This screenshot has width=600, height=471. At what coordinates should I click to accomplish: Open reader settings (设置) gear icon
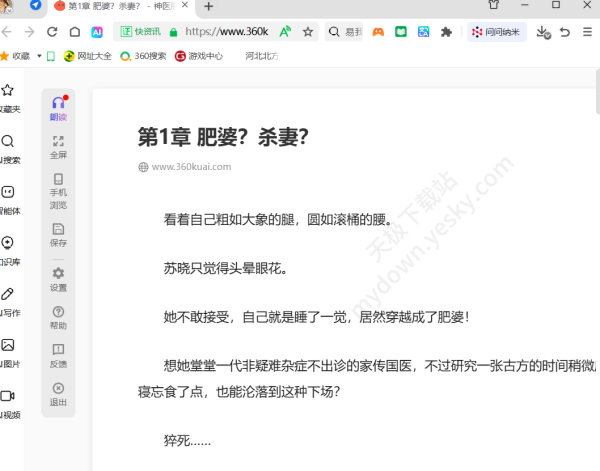[58, 278]
